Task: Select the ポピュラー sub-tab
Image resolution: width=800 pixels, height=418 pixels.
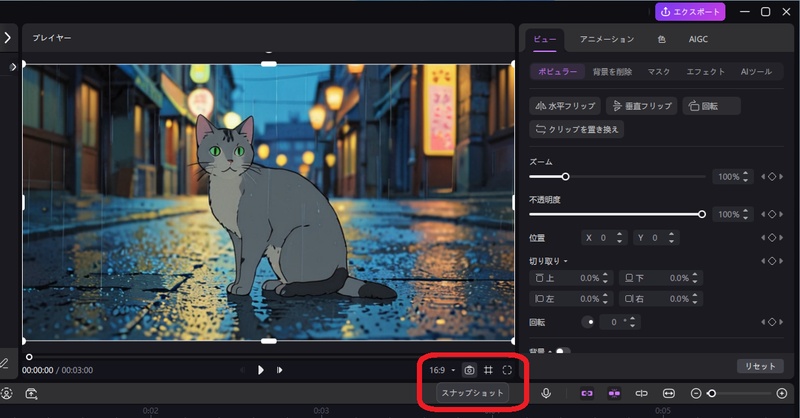Action: [x=558, y=71]
